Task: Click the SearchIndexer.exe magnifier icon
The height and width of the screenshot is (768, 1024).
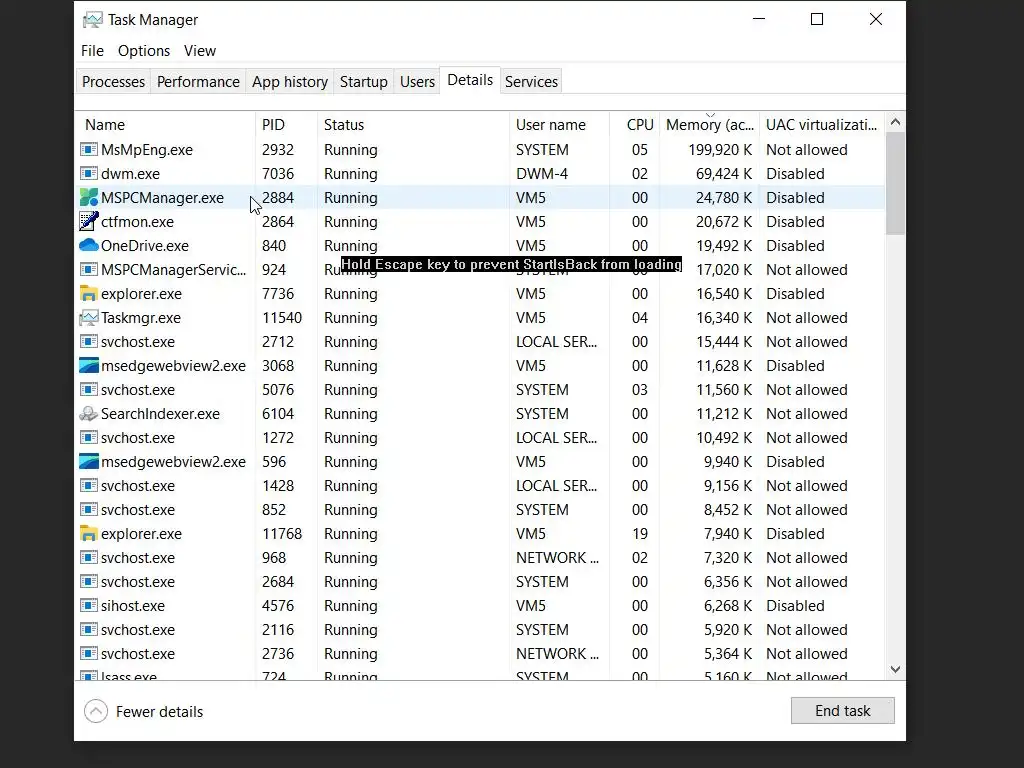Action: tap(88, 414)
